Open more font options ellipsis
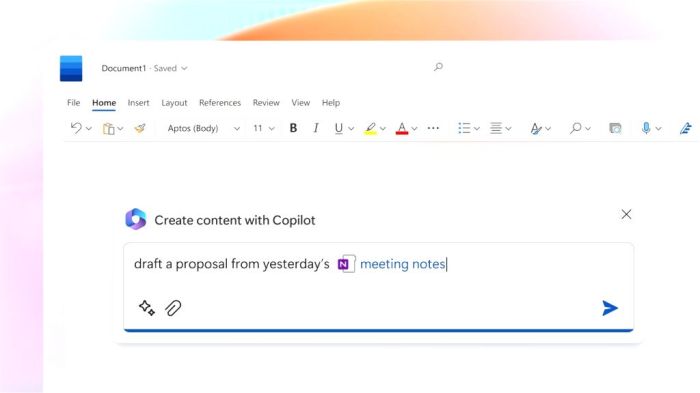700x393 pixels. pos(433,128)
